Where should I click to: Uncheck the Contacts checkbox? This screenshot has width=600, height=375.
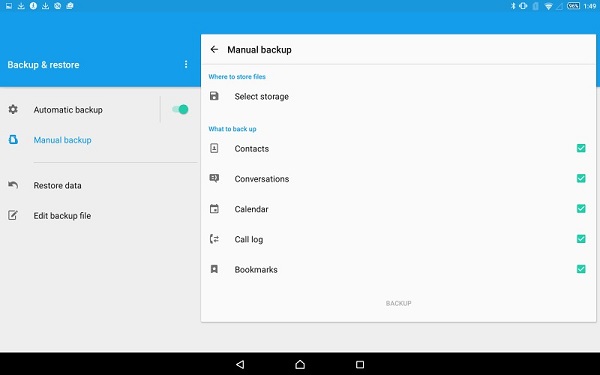tap(581, 148)
